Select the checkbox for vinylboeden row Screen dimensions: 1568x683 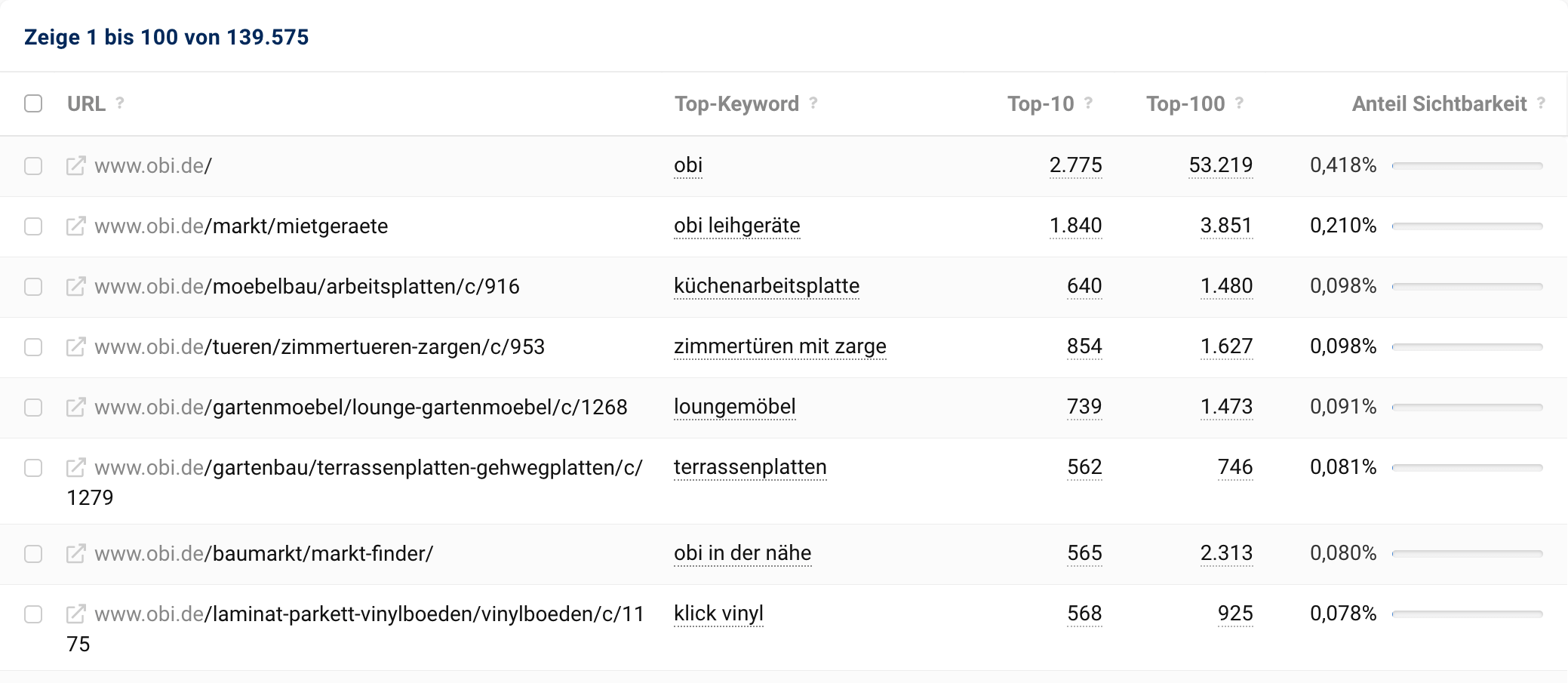pos(33,614)
